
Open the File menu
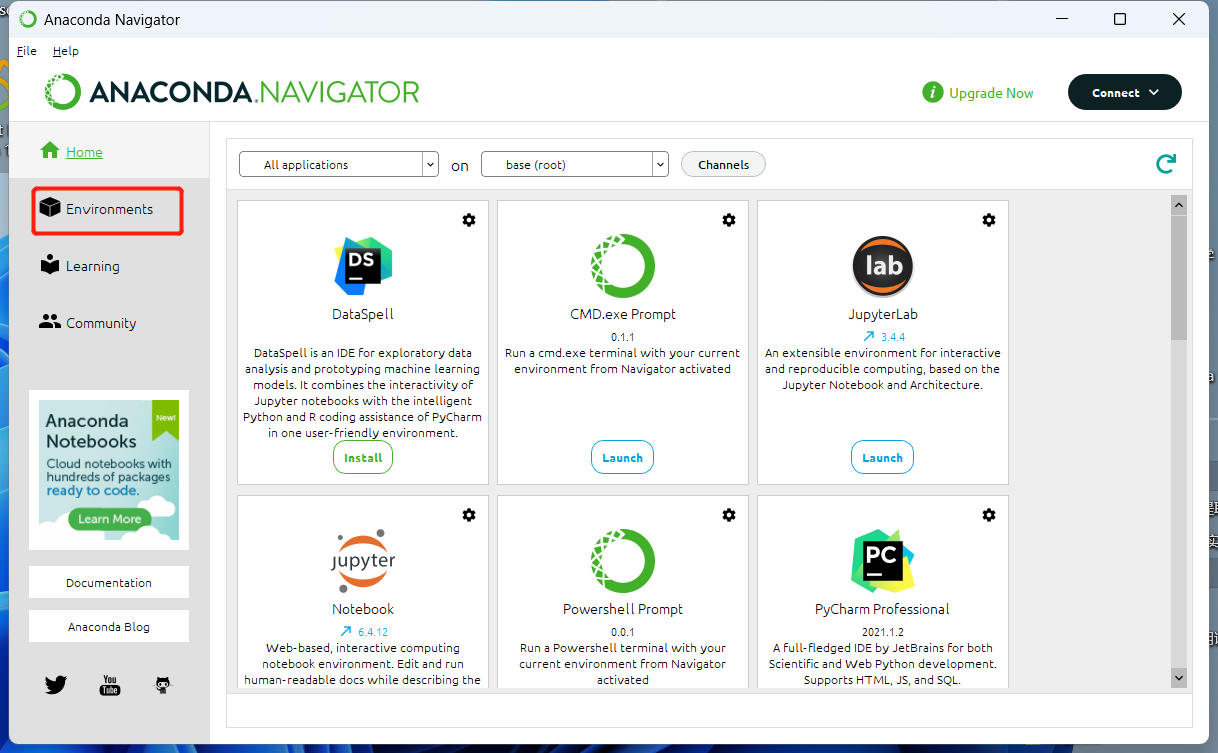point(27,51)
